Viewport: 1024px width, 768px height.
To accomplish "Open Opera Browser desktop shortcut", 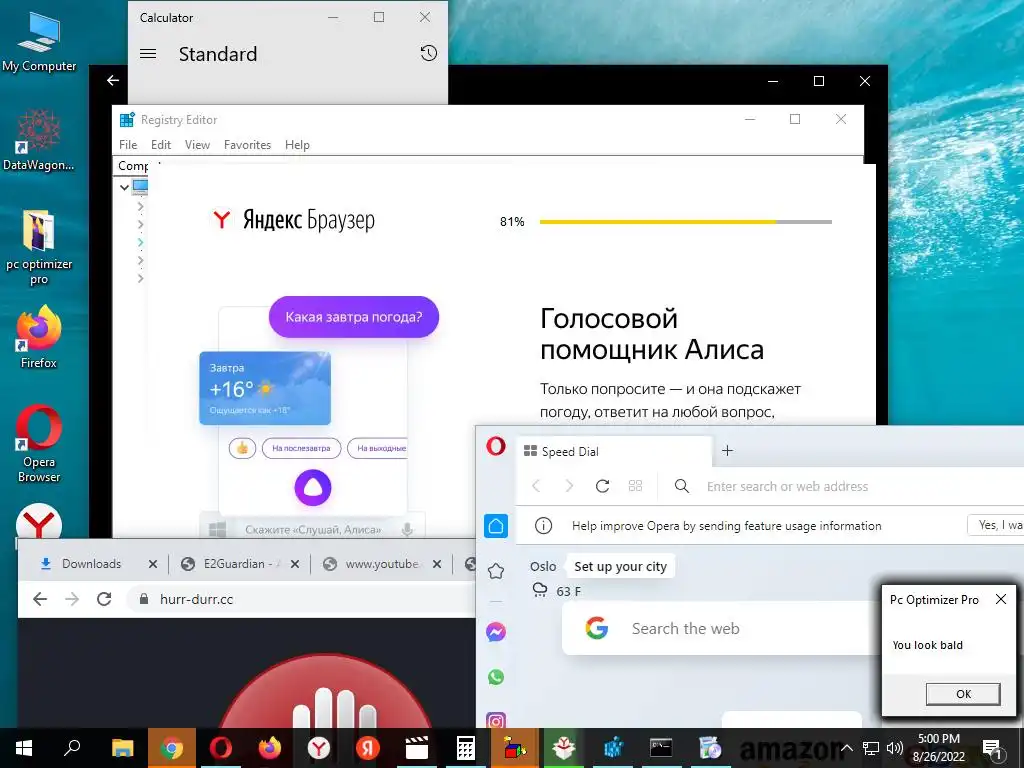I will [39, 443].
